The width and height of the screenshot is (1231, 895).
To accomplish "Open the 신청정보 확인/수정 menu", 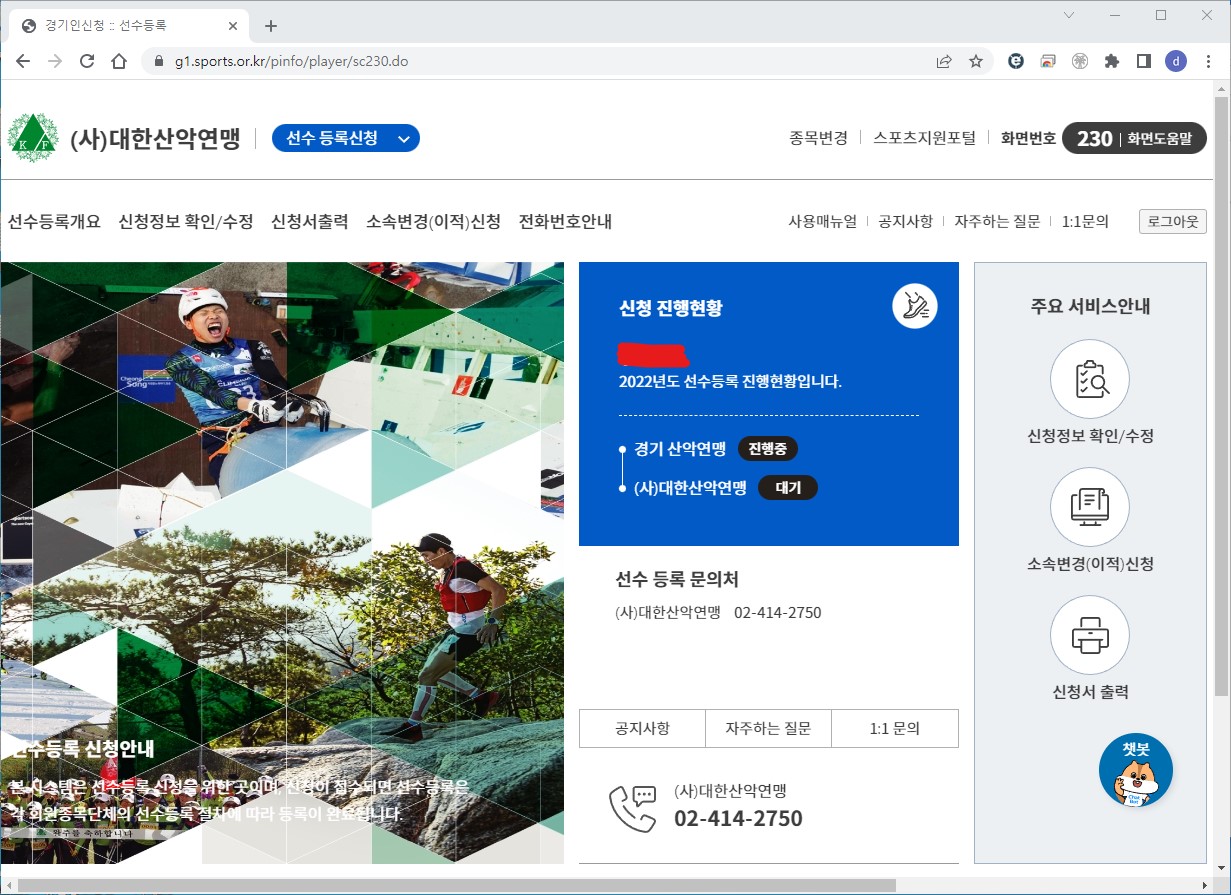I will coord(186,221).
